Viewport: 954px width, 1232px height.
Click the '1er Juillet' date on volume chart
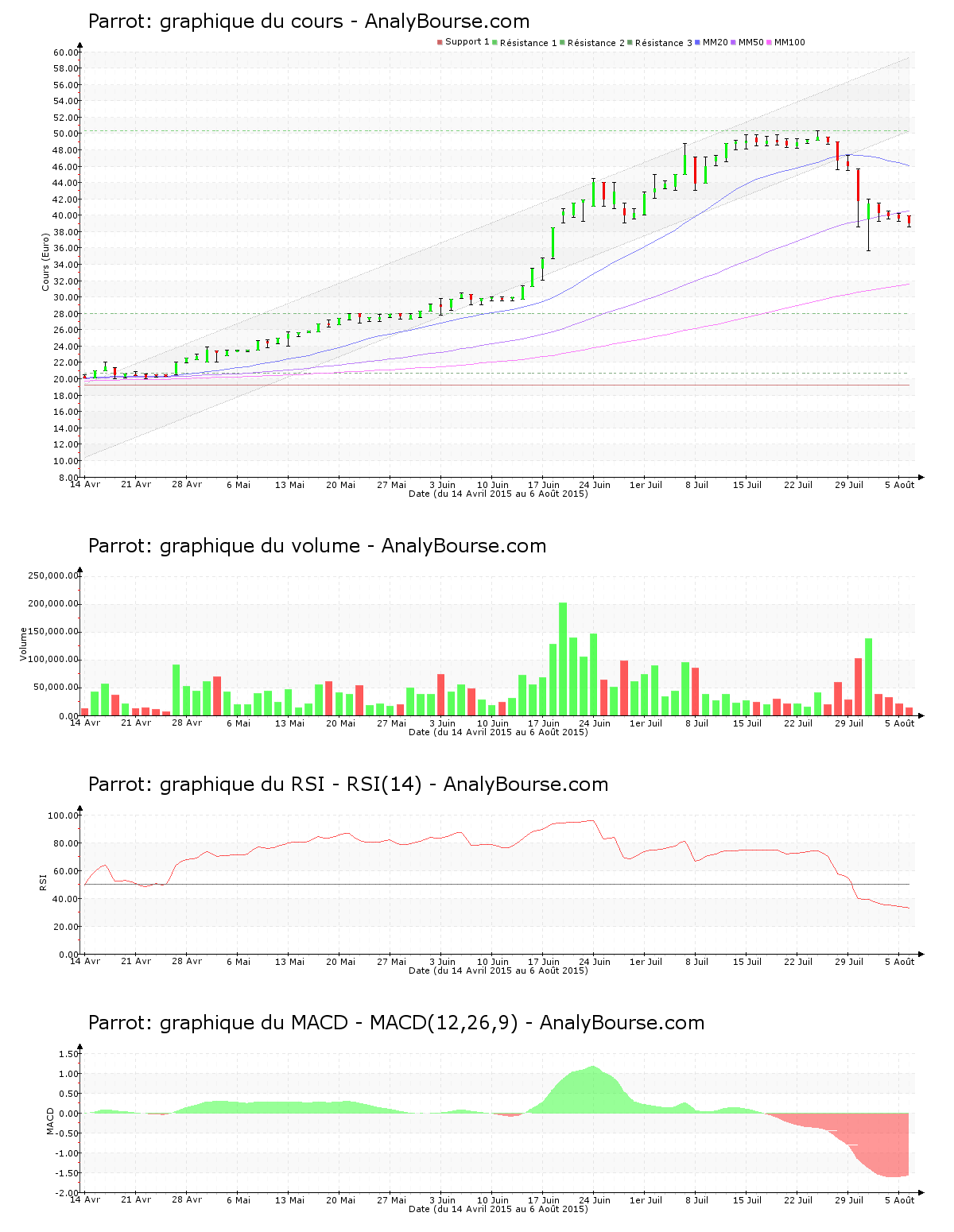pos(646,723)
